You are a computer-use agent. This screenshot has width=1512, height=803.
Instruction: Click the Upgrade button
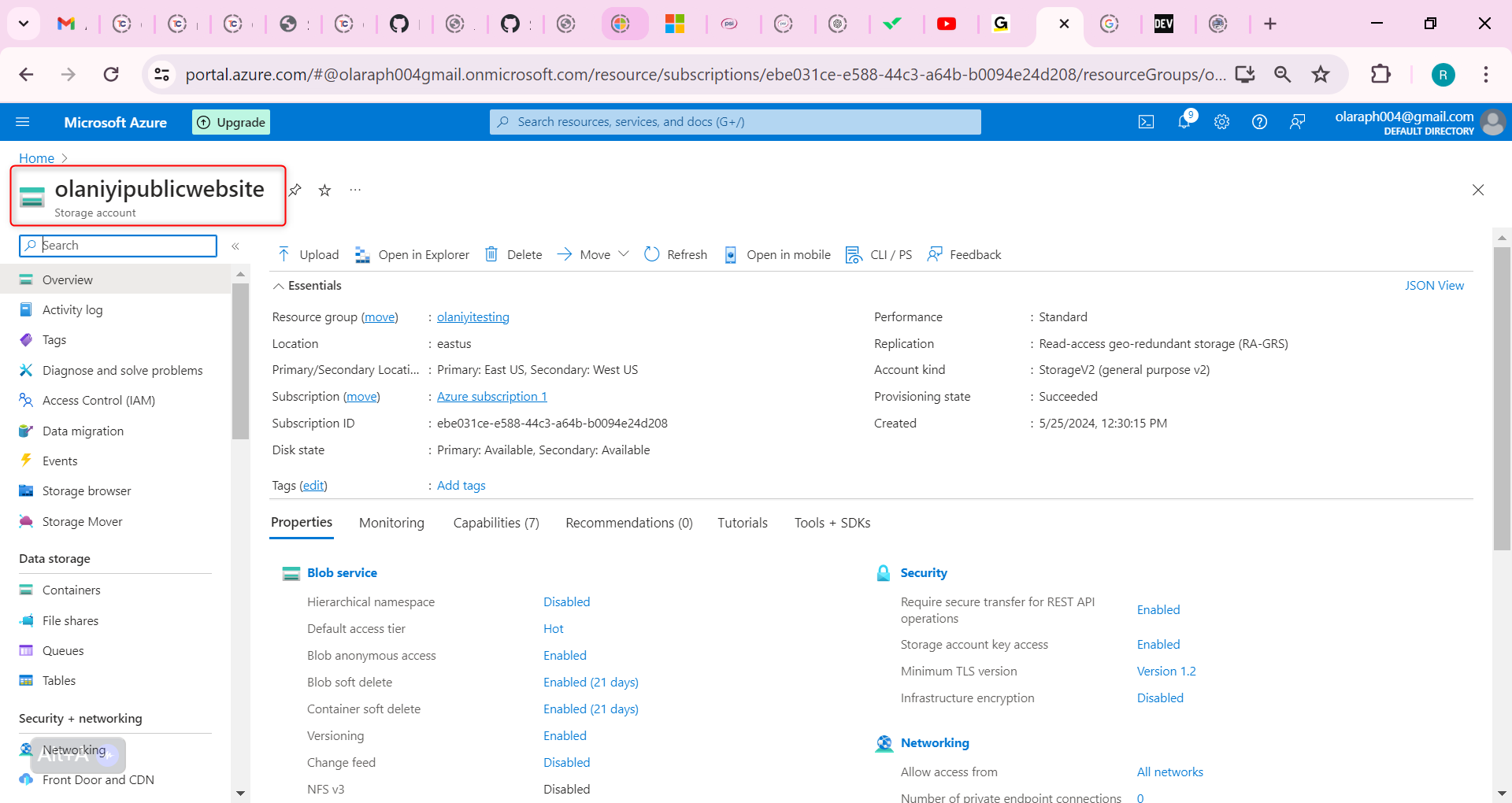pyautogui.click(x=230, y=121)
